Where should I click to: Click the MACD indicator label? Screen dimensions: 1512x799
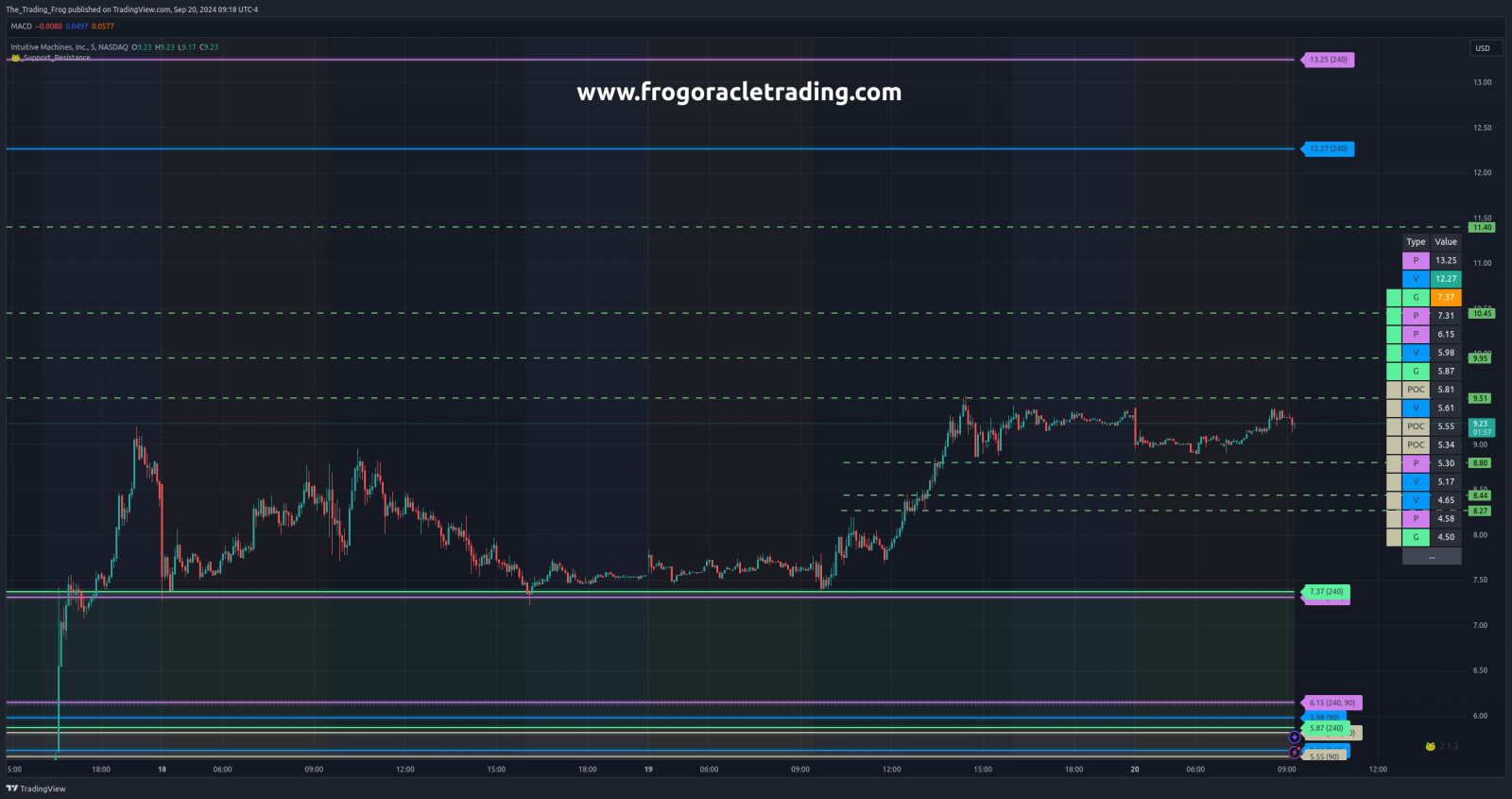pyautogui.click(x=21, y=26)
